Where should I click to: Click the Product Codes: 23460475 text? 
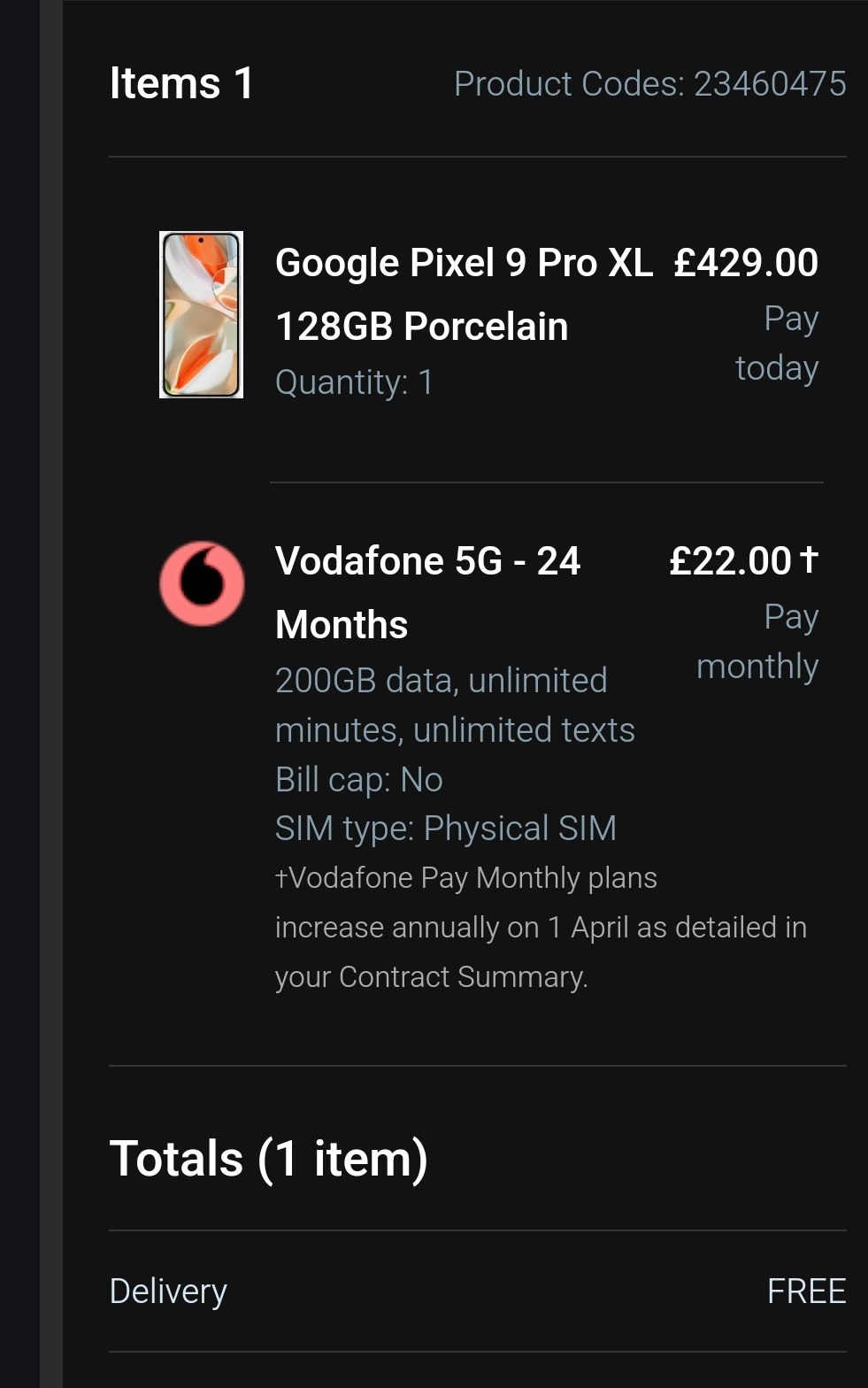pos(649,84)
